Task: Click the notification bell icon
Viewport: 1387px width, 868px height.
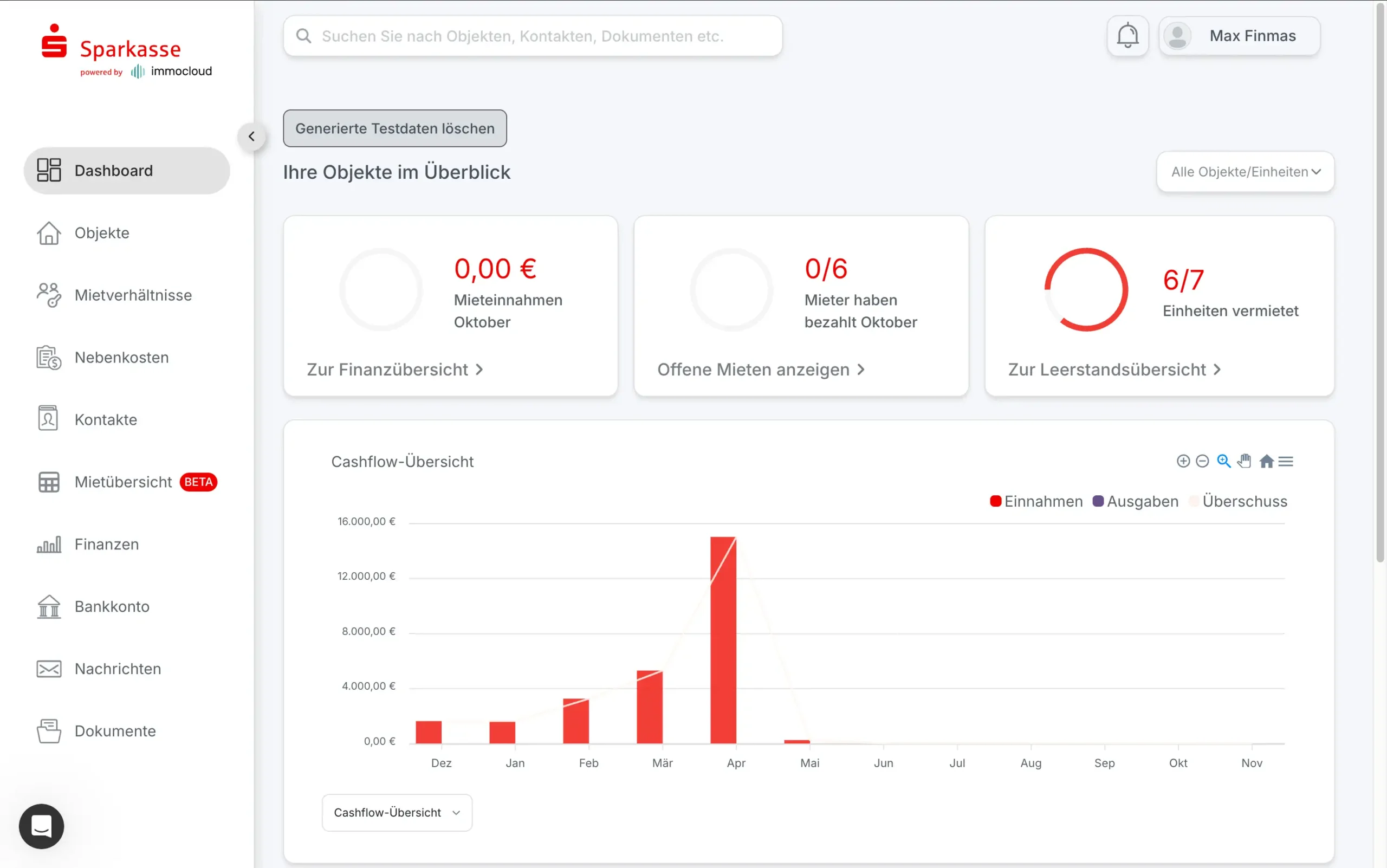Action: tap(1127, 36)
